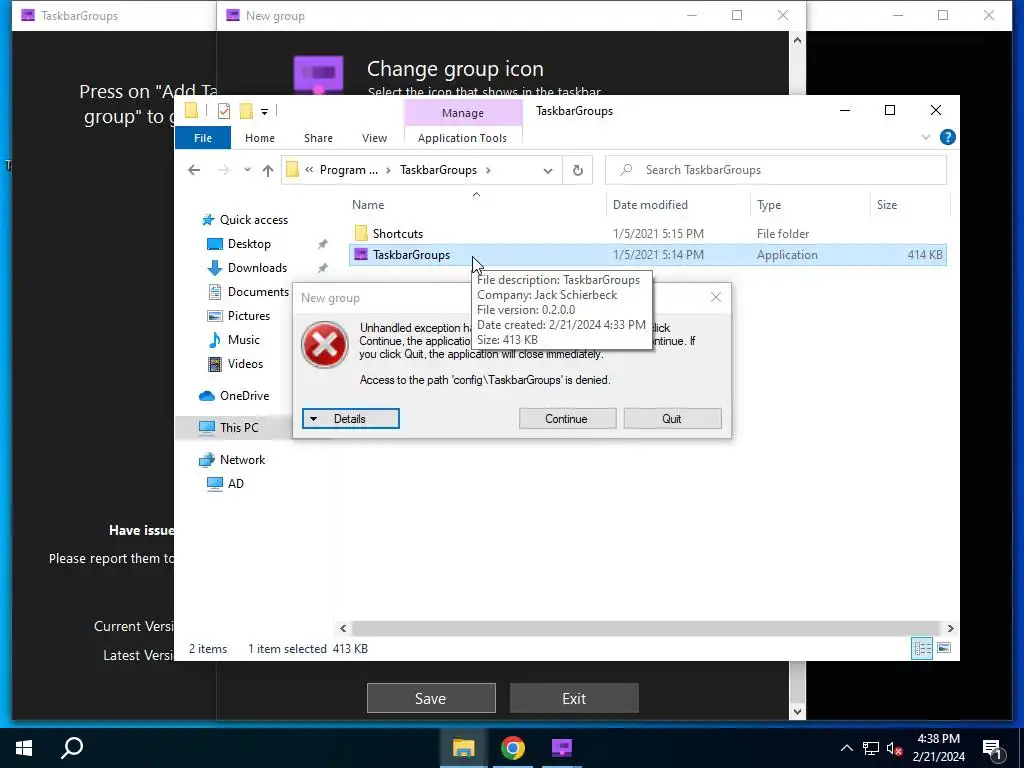Open the File tab in Explorer
The image size is (1024, 768).
click(202, 138)
